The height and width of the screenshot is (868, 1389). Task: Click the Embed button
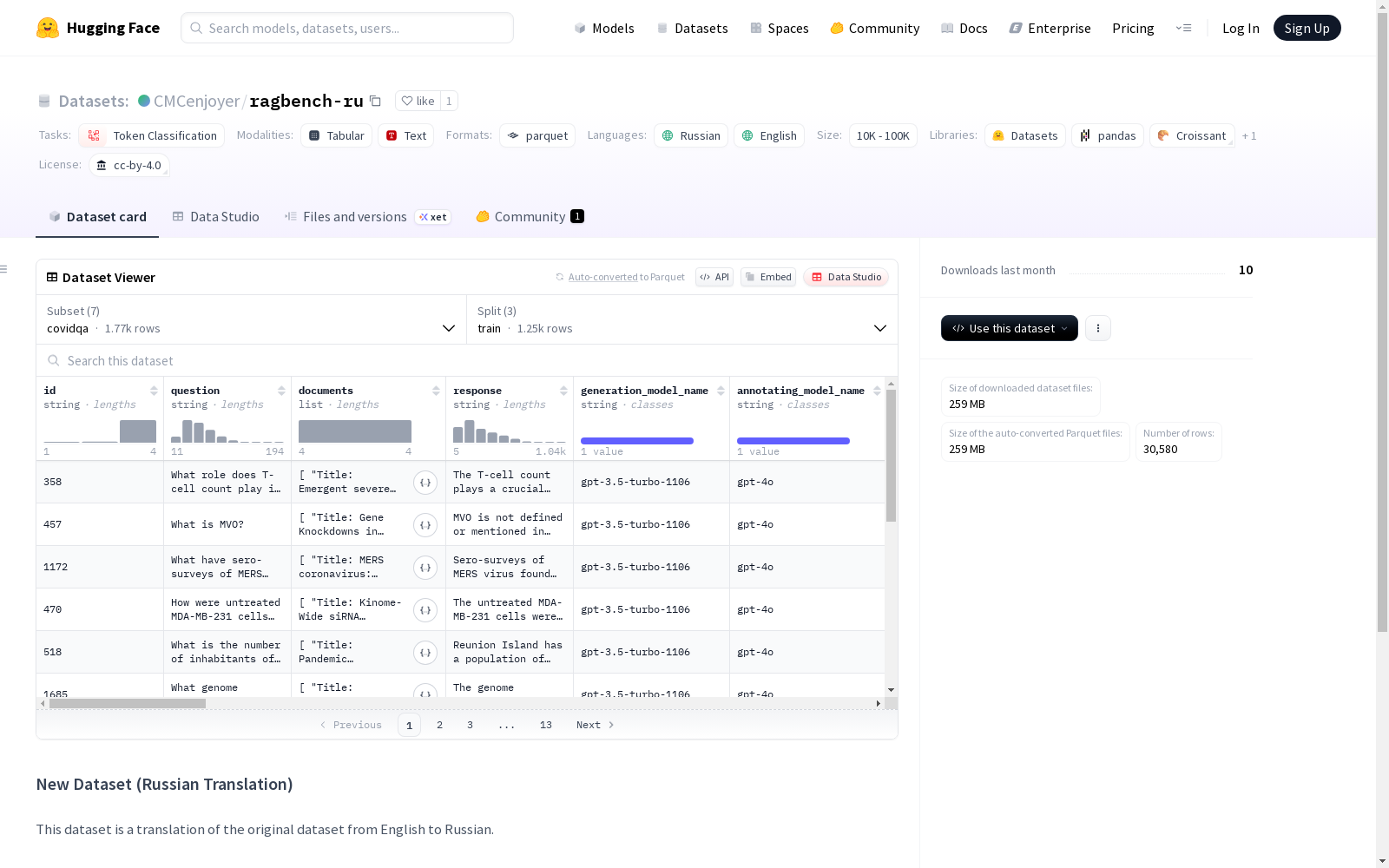(x=768, y=277)
